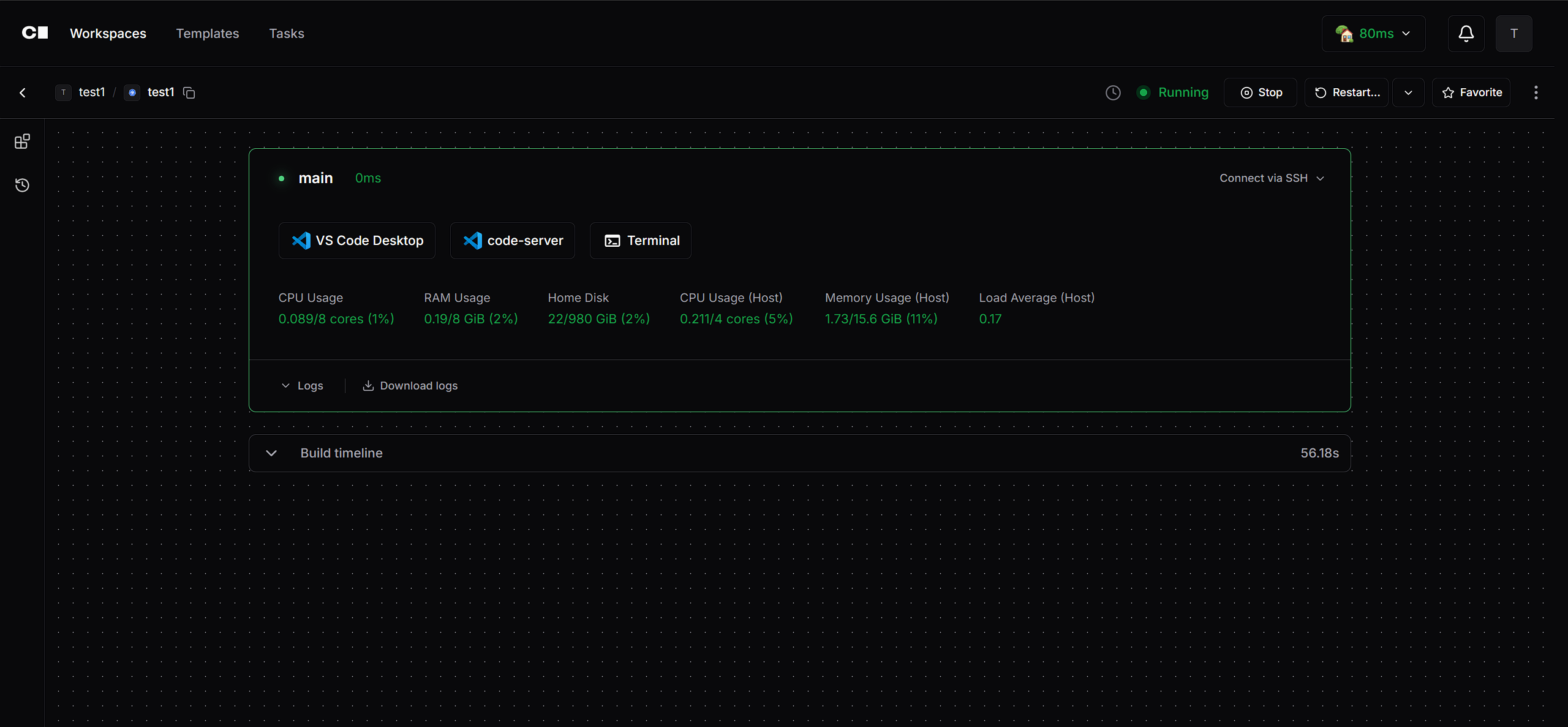Go to the Templates tab
Viewport: 1568px width, 727px height.
pyautogui.click(x=208, y=34)
